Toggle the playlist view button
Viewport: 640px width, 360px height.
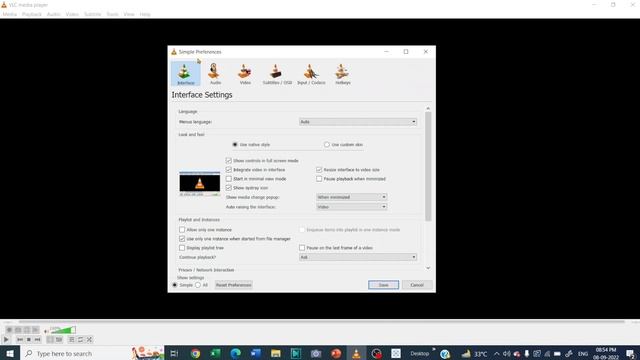[x=71, y=340]
